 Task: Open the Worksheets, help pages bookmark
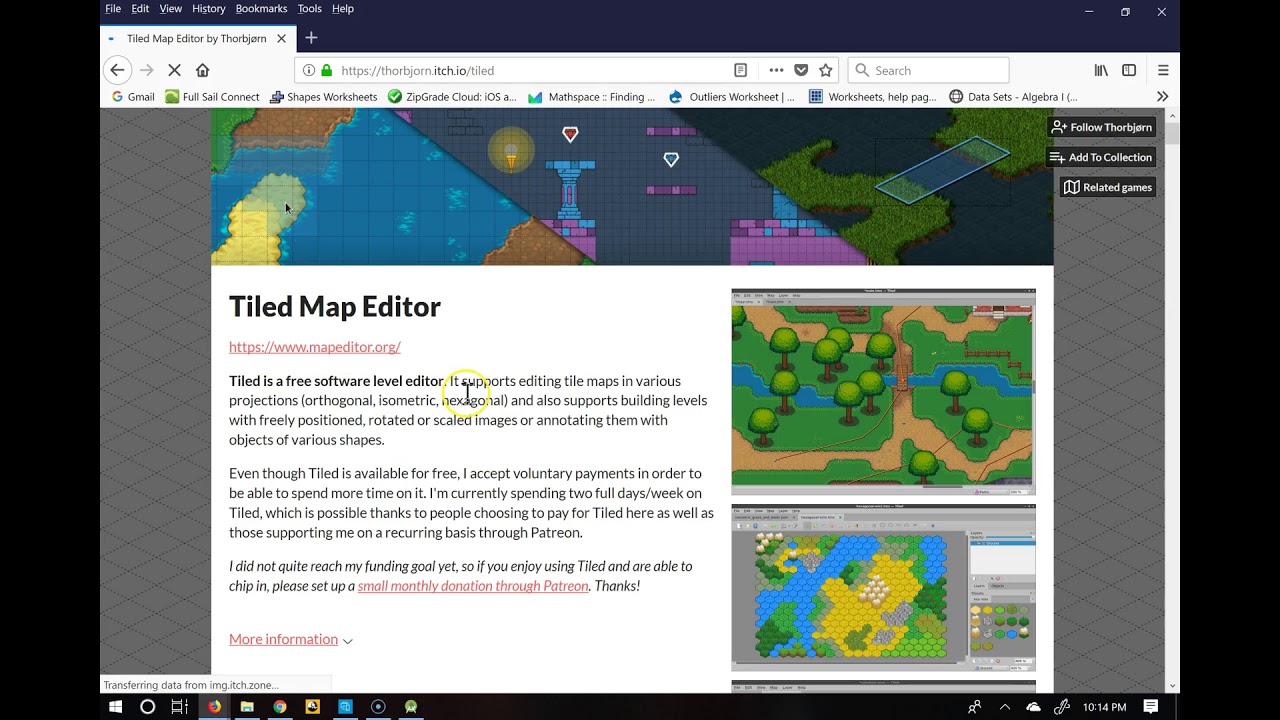(x=872, y=97)
